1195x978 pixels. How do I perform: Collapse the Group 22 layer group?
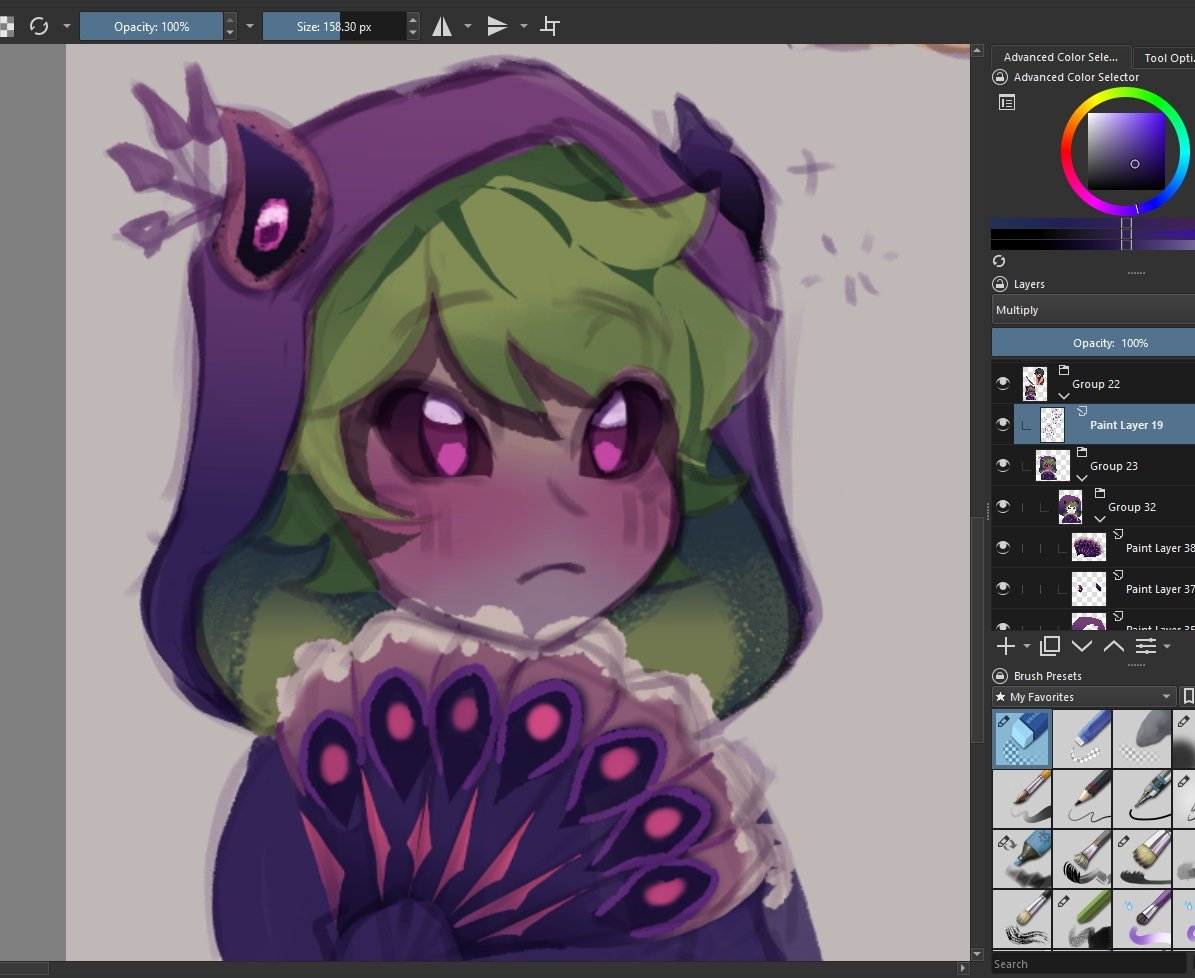point(1064,396)
